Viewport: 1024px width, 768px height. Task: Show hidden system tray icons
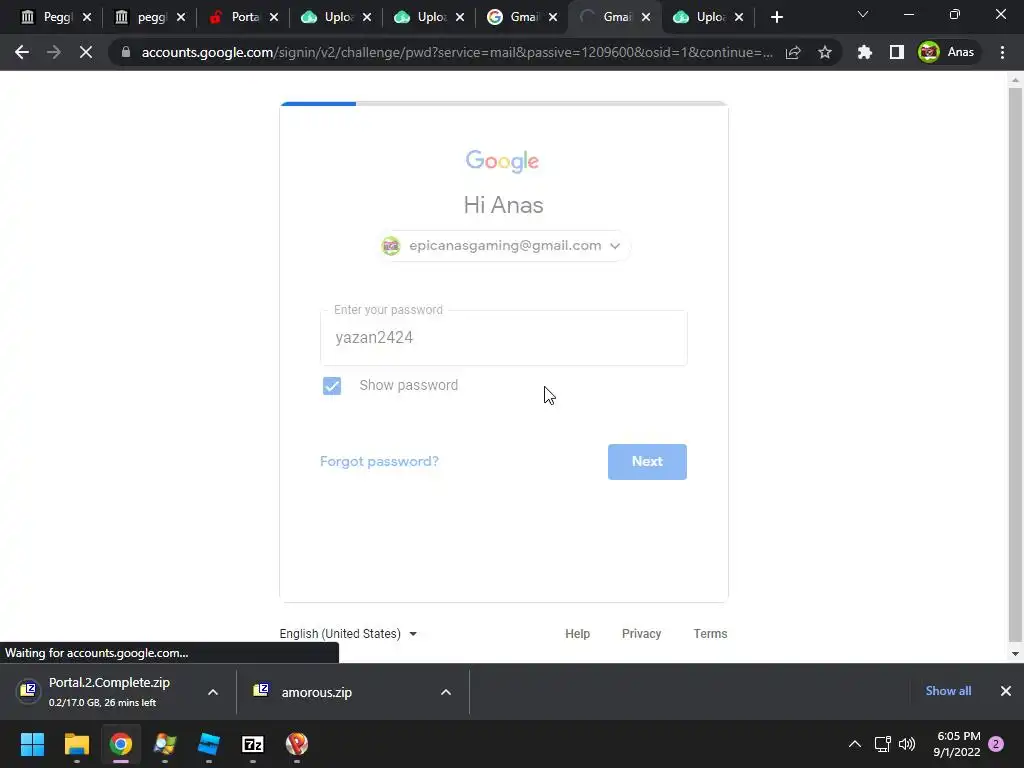coord(854,744)
